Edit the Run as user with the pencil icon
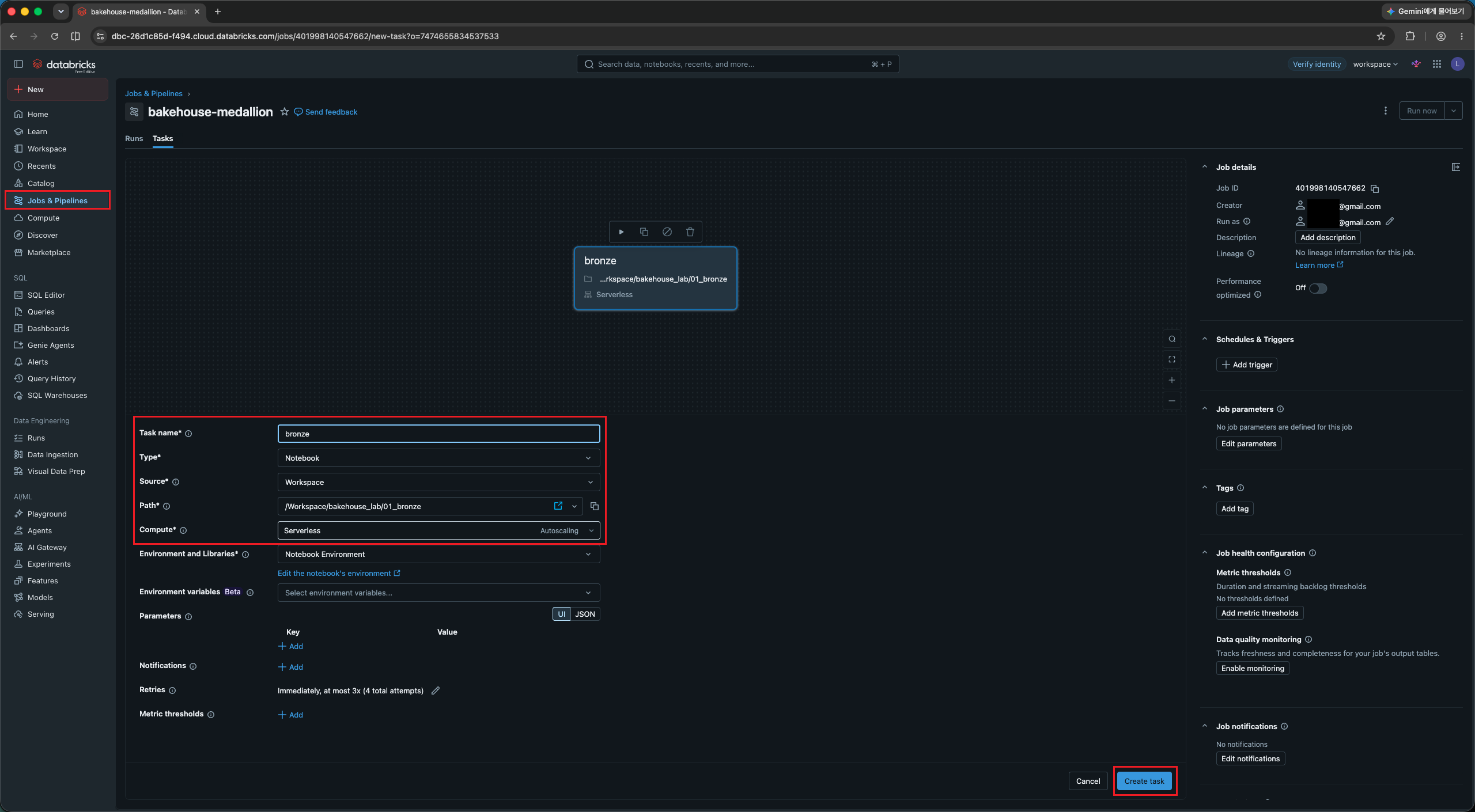The height and width of the screenshot is (812, 1475). pos(1390,222)
